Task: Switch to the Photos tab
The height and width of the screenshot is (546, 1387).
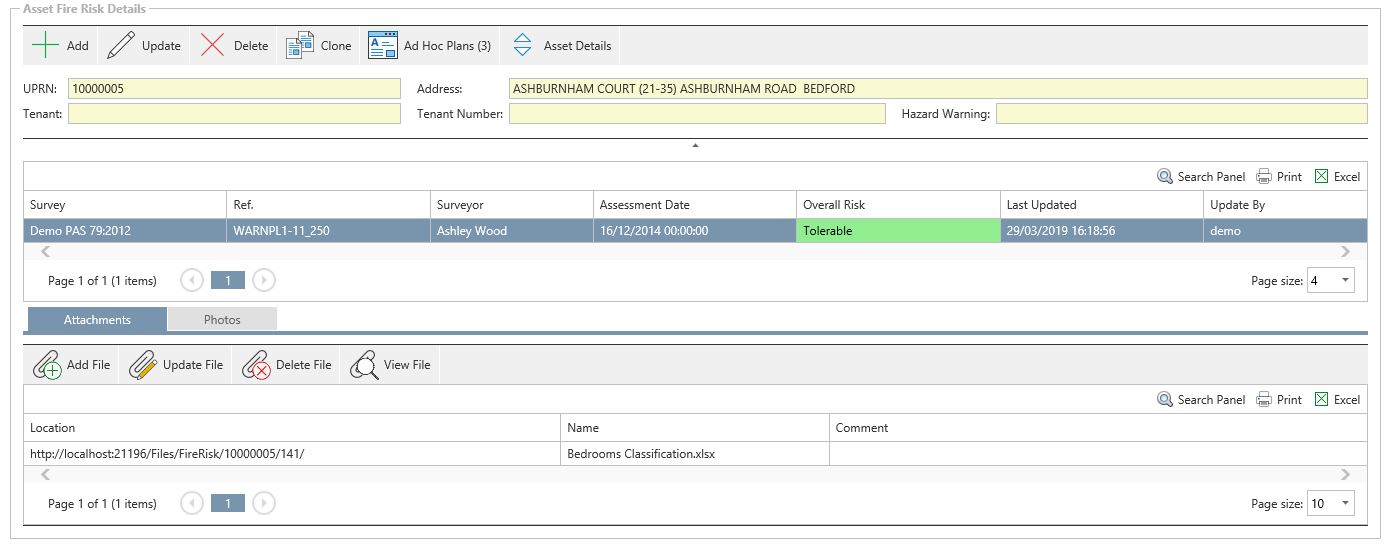Action: [222, 320]
